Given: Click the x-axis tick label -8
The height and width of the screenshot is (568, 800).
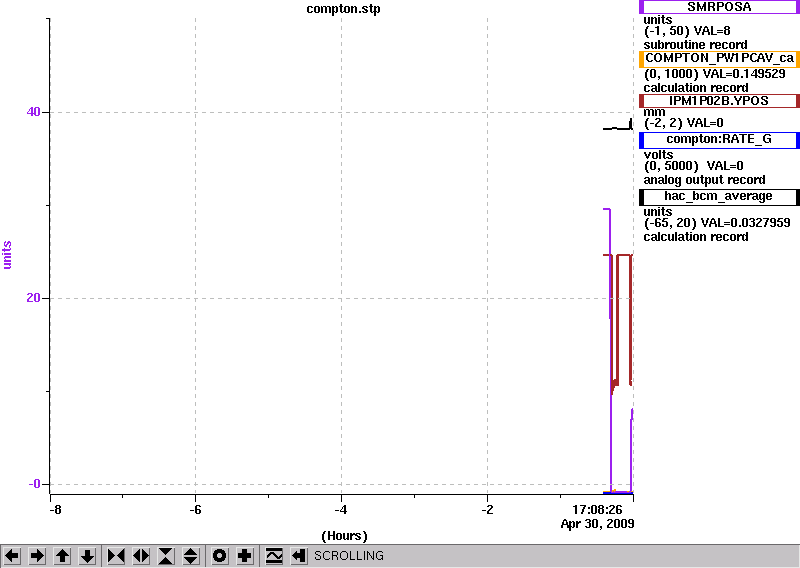Looking at the screenshot, I should pos(55,509).
